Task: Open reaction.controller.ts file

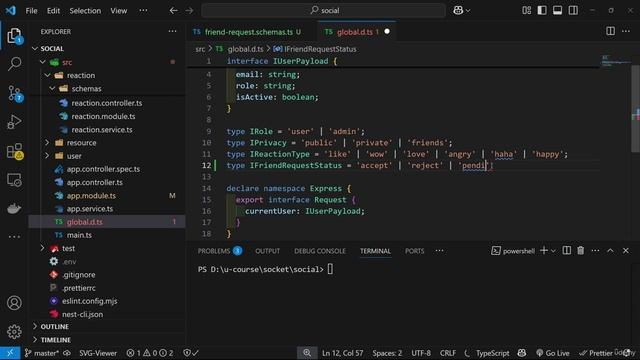Action: [107, 103]
